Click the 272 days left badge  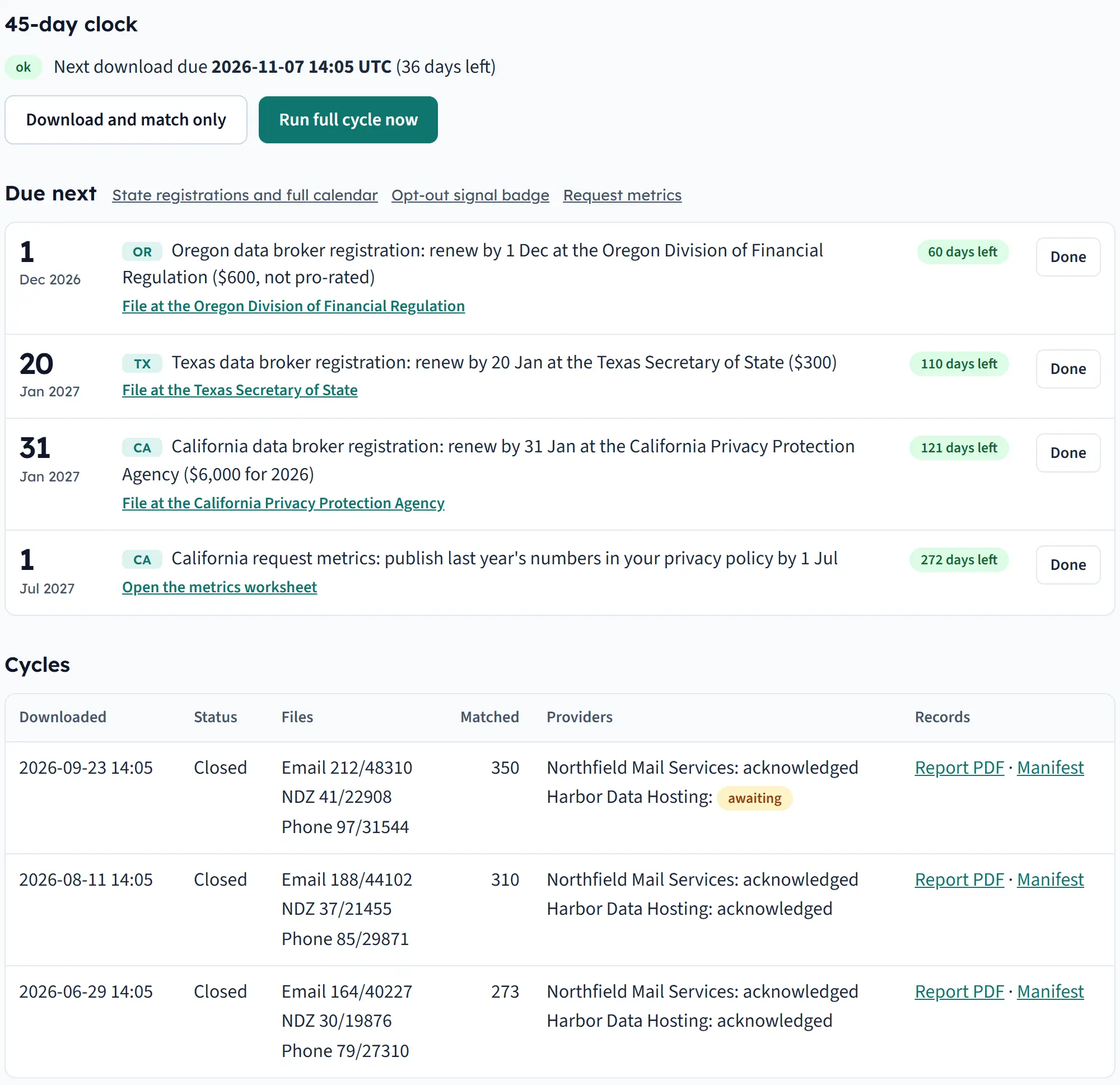click(x=958, y=559)
